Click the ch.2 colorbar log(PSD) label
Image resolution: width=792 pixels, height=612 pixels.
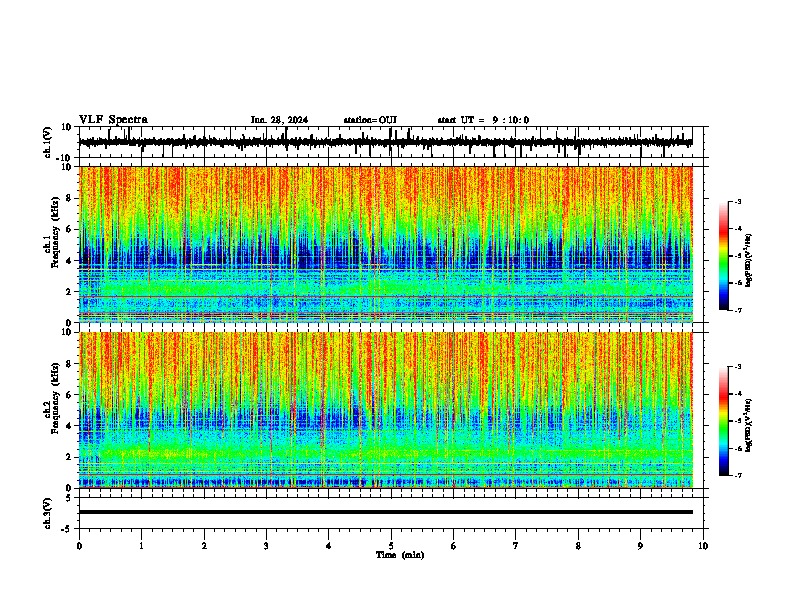pos(748,425)
